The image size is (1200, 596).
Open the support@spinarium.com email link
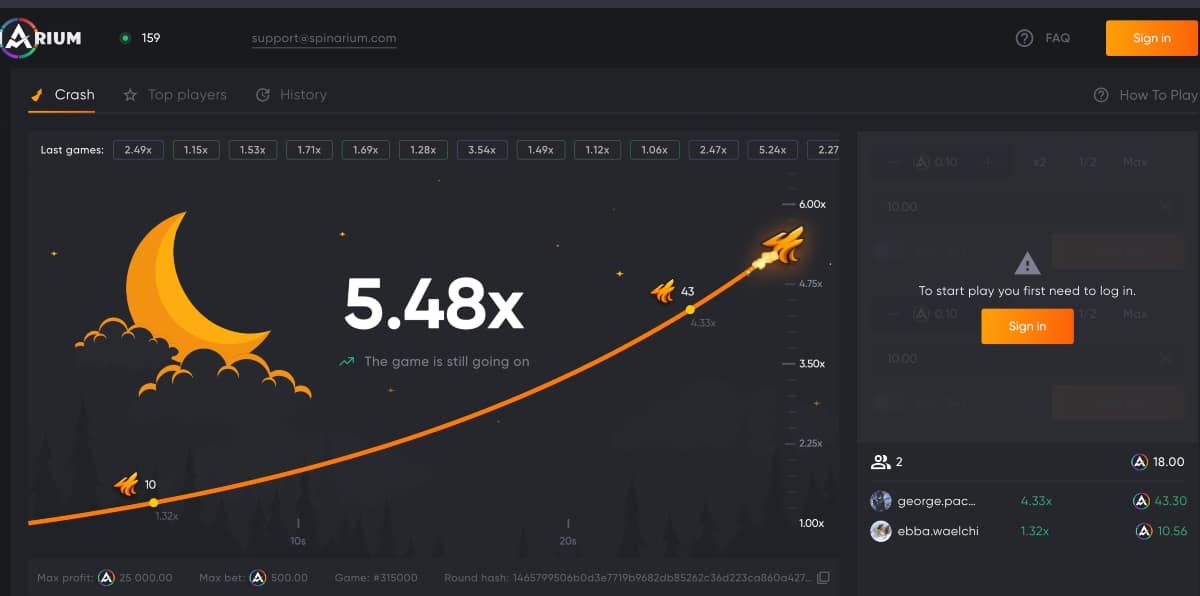pos(324,38)
